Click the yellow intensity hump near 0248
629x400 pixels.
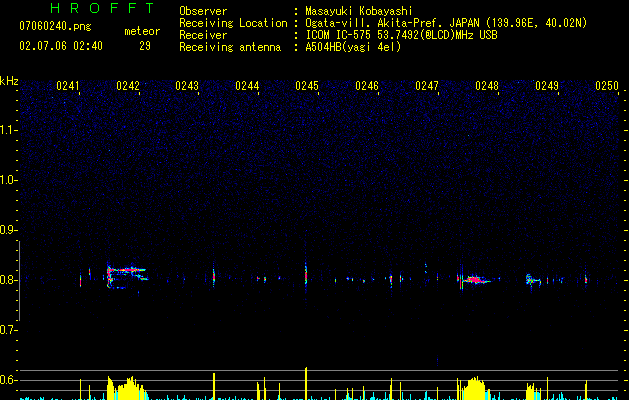pyautogui.click(x=475, y=388)
